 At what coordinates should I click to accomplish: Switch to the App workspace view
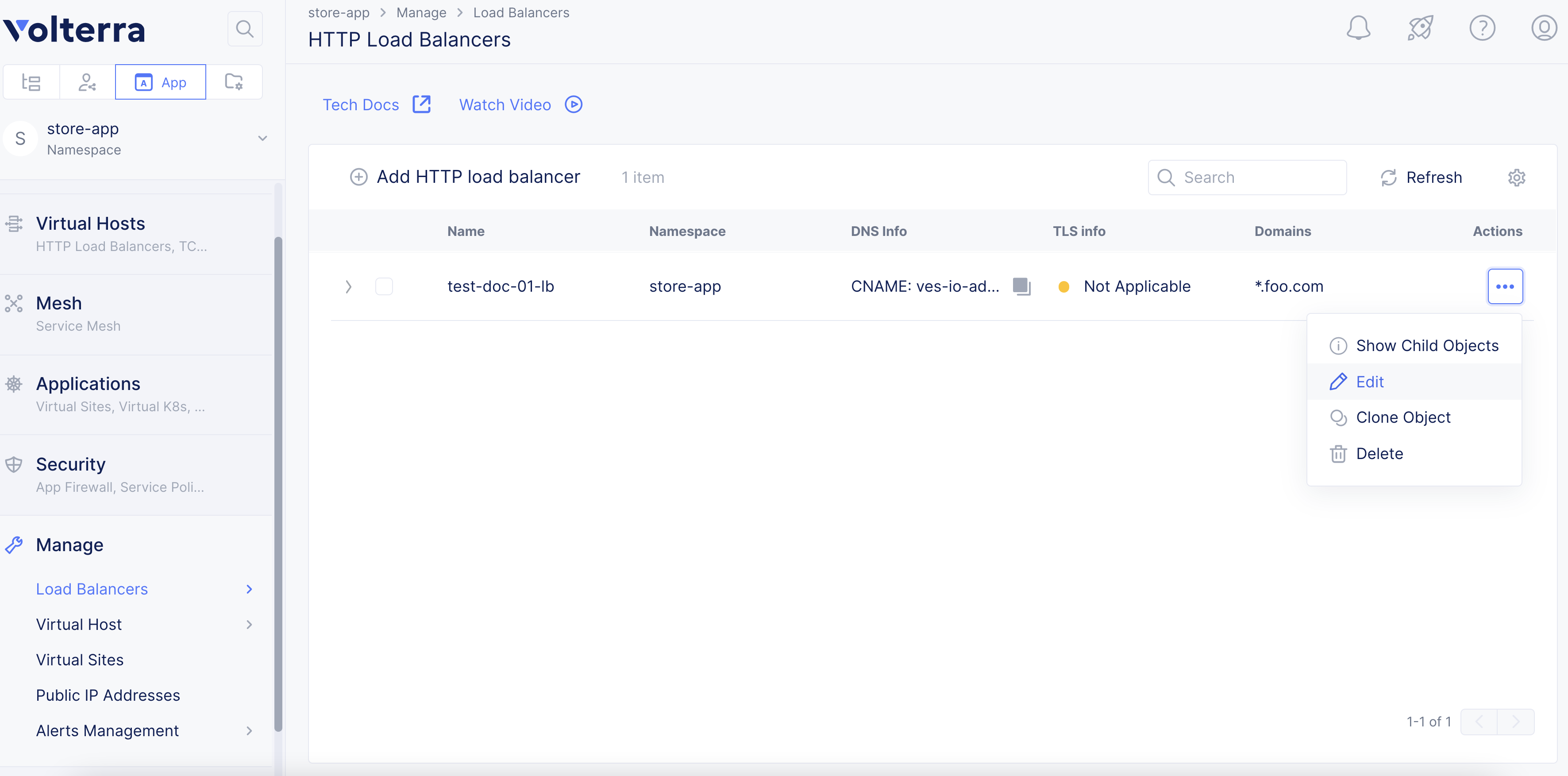(x=161, y=81)
